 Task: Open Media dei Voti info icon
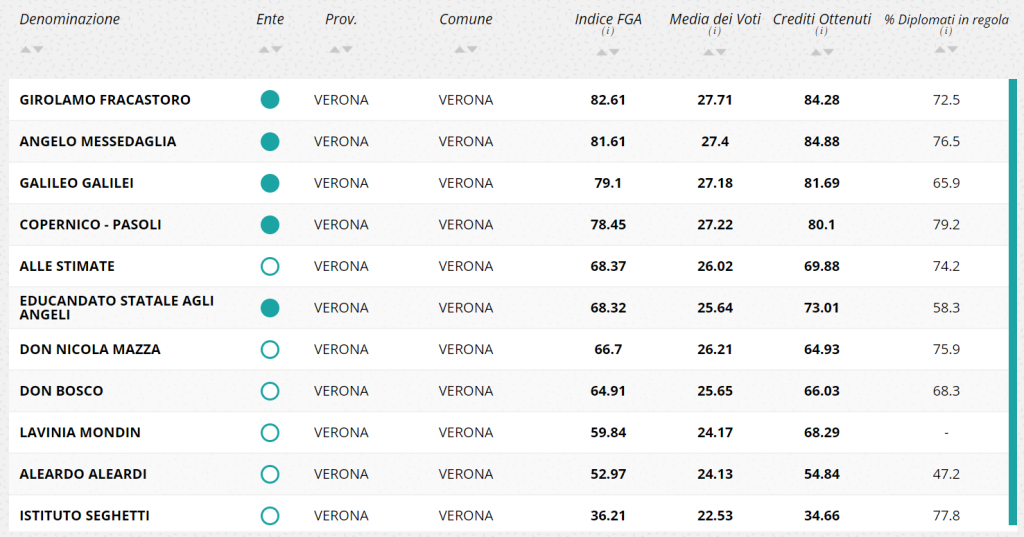pos(714,31)
